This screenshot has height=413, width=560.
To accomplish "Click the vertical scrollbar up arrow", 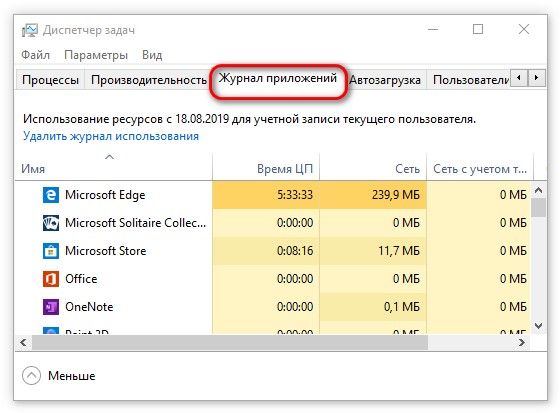I will [x=539, y=190].
